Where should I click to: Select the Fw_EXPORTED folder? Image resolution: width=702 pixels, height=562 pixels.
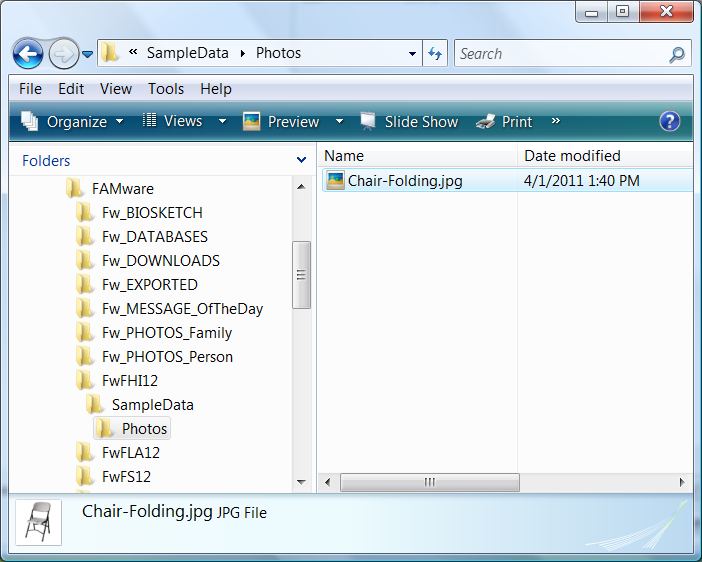coord(137,285)
